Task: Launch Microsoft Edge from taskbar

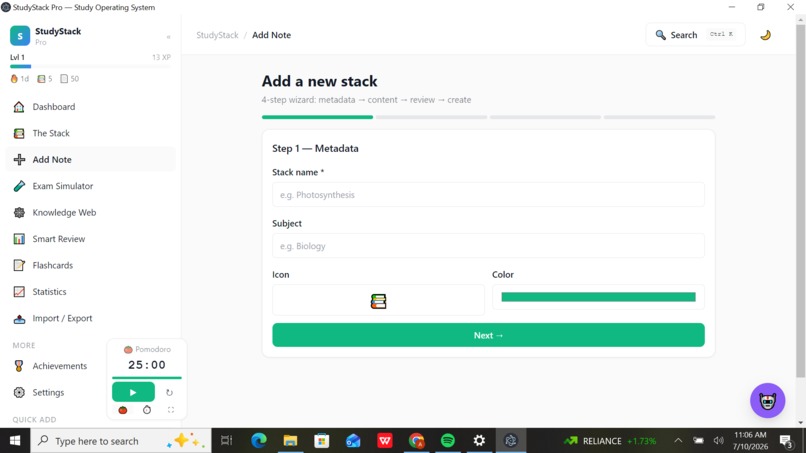Action: [x=259, y=441]
